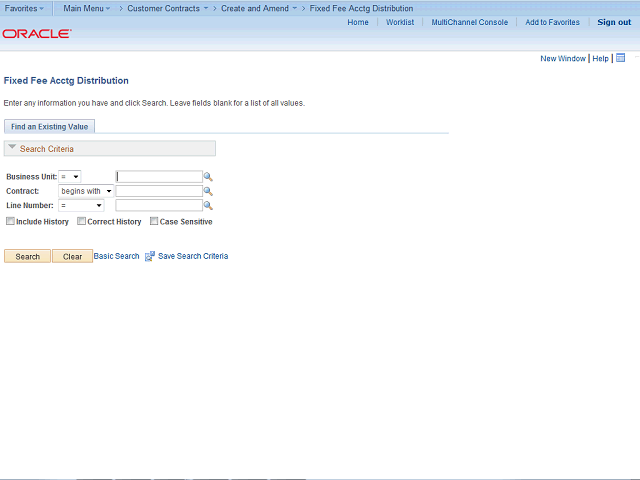Open the Worklist link
640x480 pixels.
(x=400, y=22)
